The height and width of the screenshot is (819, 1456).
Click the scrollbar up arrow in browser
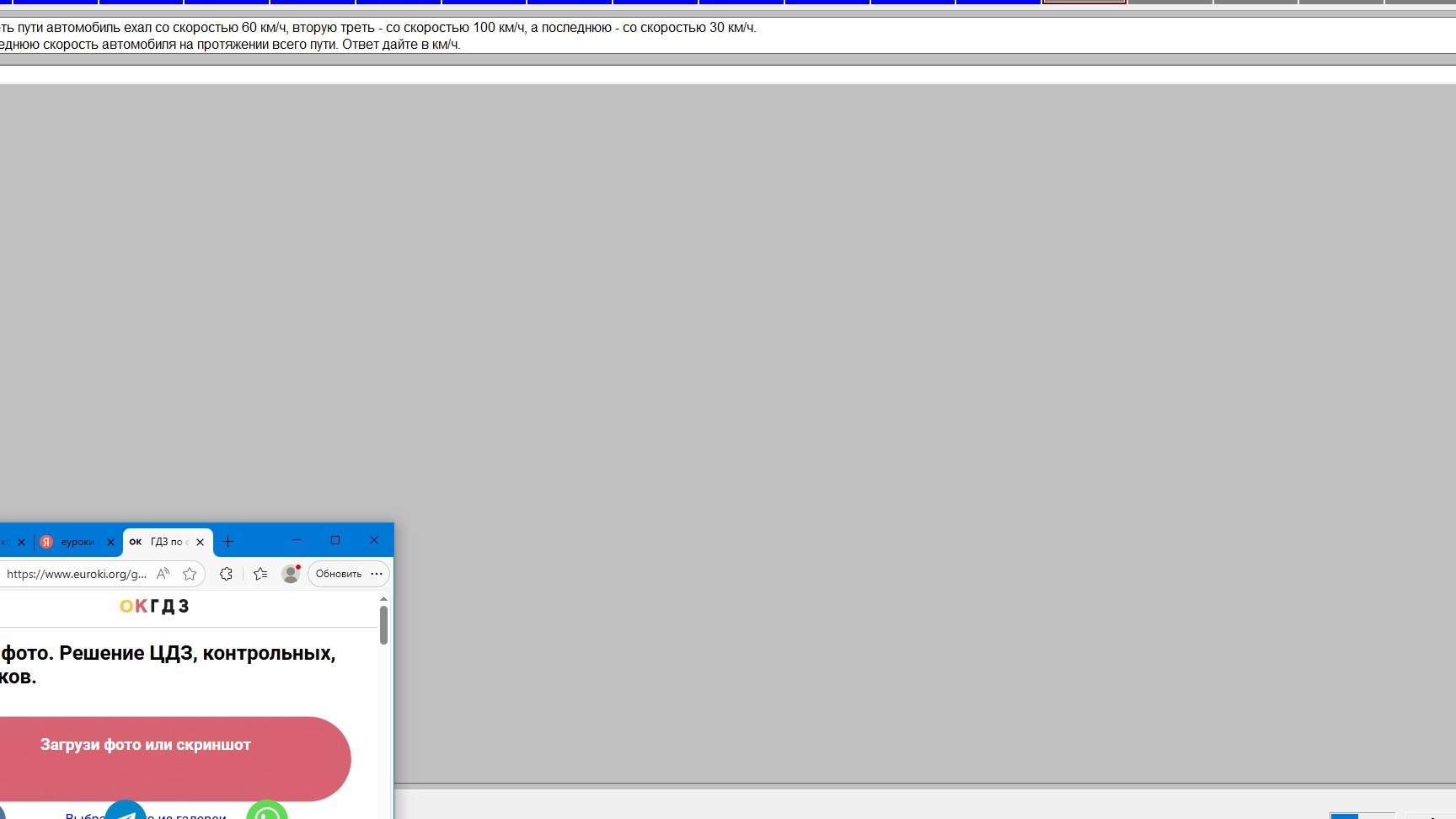coord(383,598)
